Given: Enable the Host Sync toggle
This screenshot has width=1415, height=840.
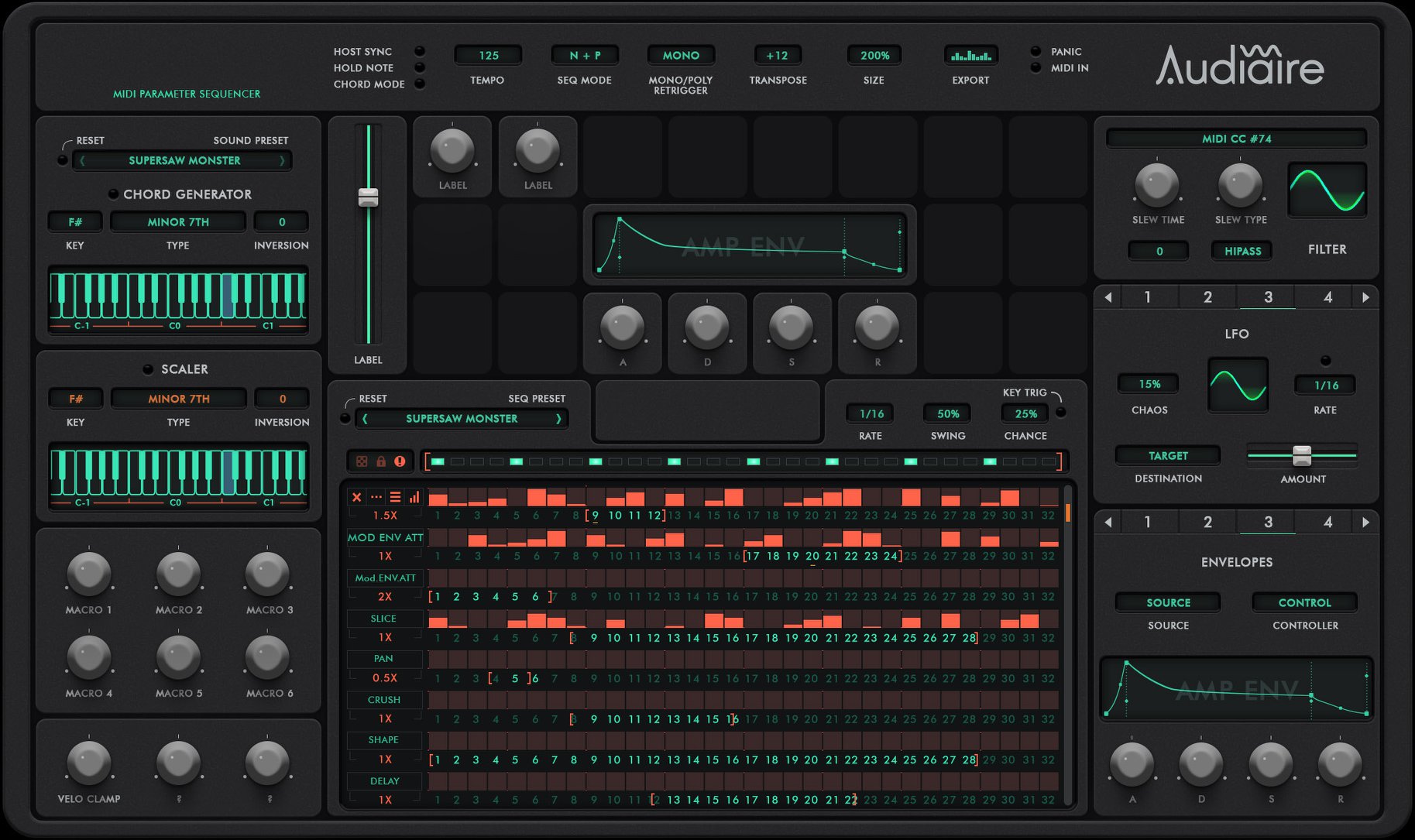Looking at the screenshot, I should [420, 51].
